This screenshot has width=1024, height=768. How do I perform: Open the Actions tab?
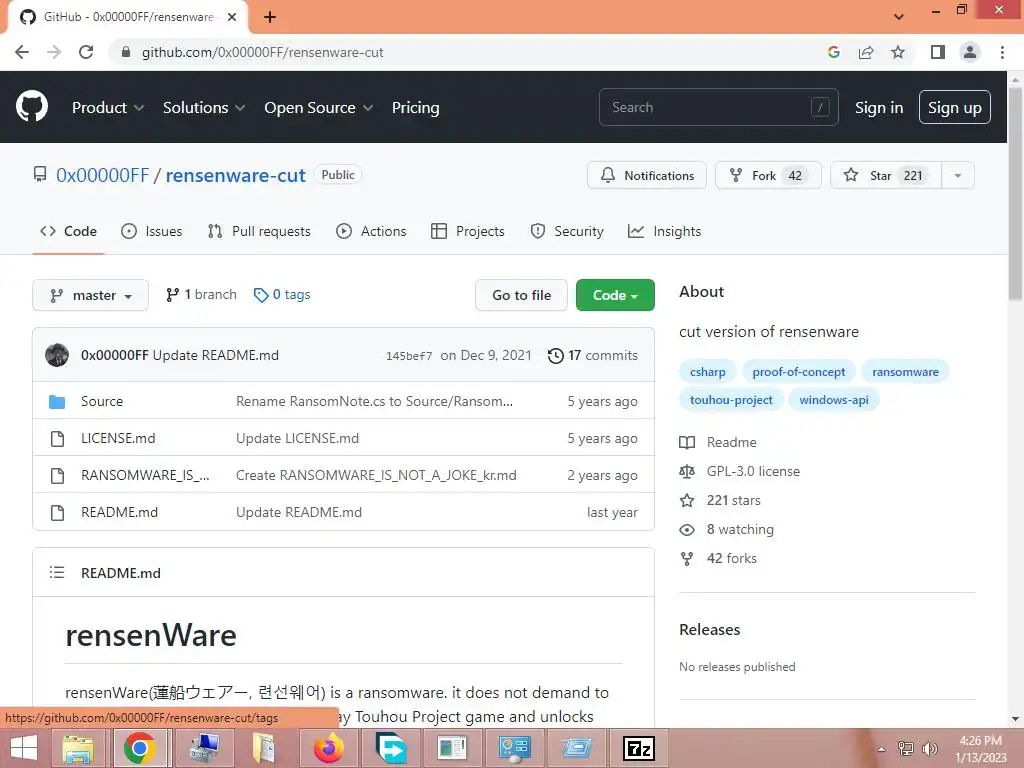371,231
